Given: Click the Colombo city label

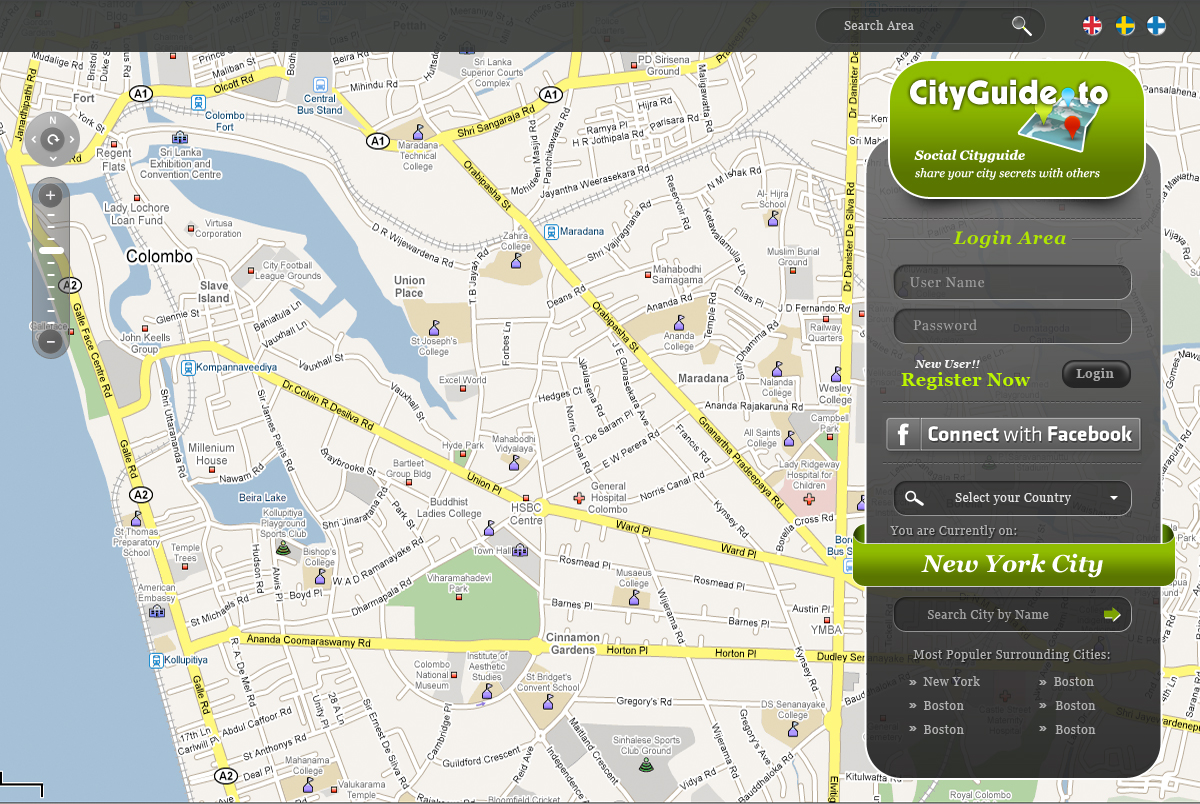Looking at the screenshot, I should pyautogui.click(x=160, y=257).
